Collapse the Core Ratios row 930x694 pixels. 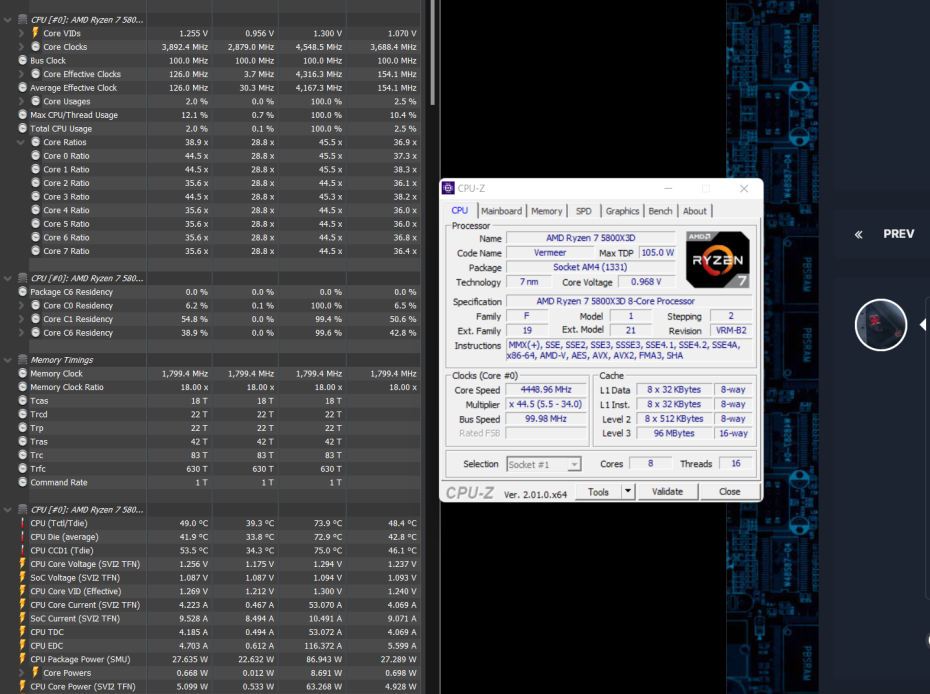coord(21,142)
